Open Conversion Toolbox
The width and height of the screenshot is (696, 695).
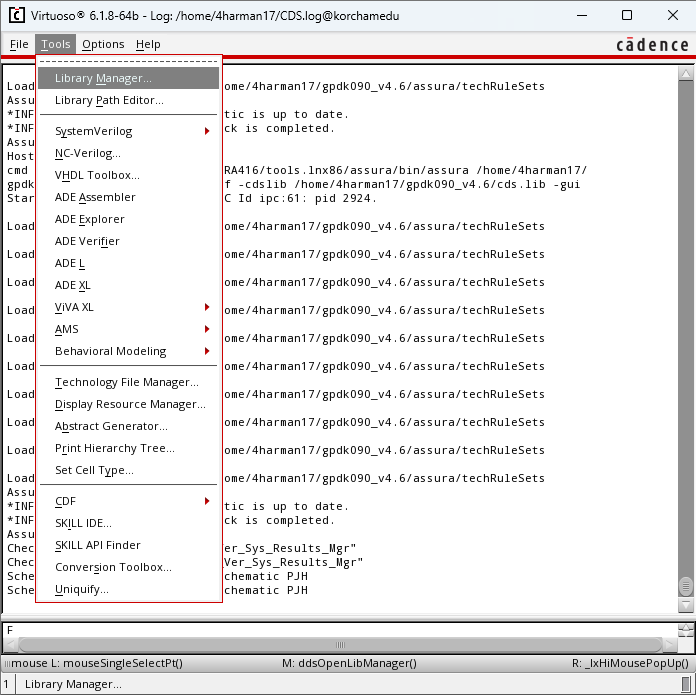coord(128,567)
